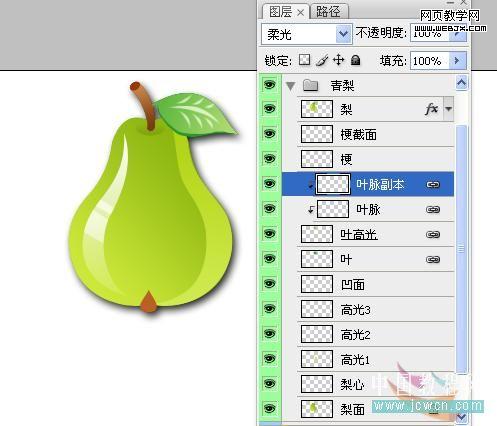Click the layers panel scrollbar thumb
The width and height of the screenshot is (497, 426).
[461, 249]
